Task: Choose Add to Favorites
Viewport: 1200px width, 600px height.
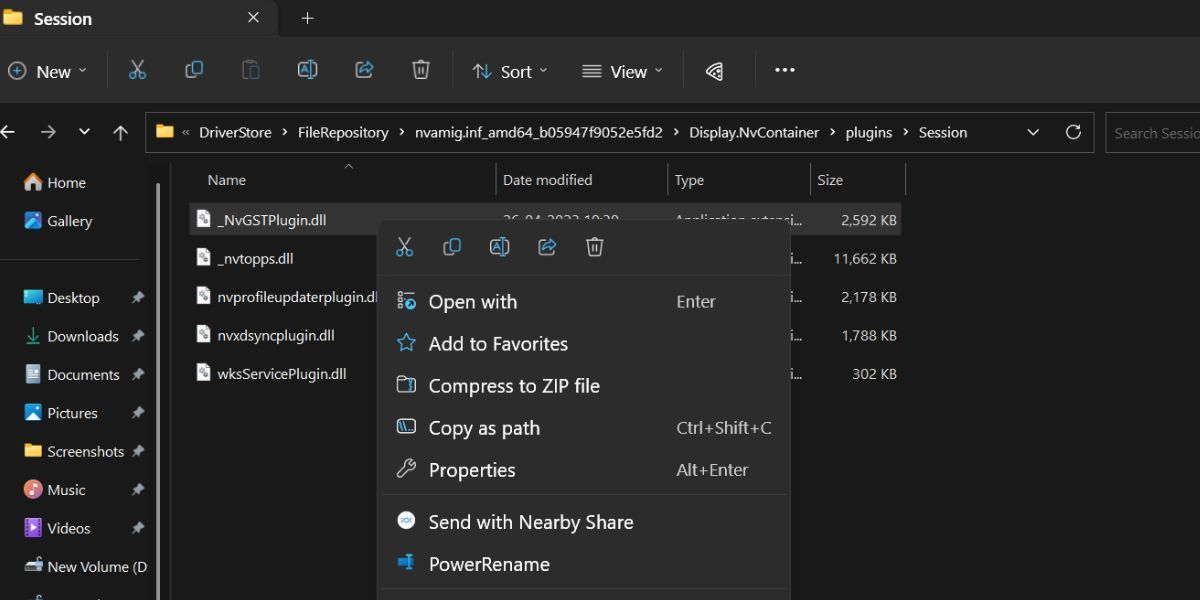Action: point(583,344)
